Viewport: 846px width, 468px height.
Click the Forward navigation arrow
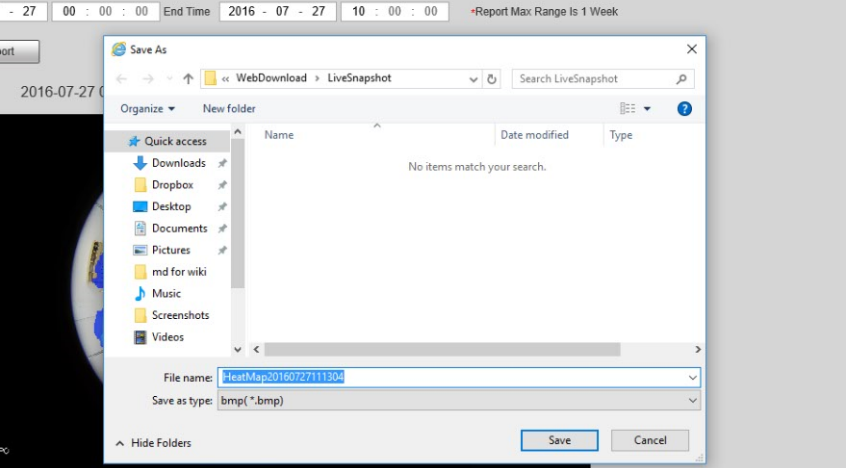pos(147,79)
